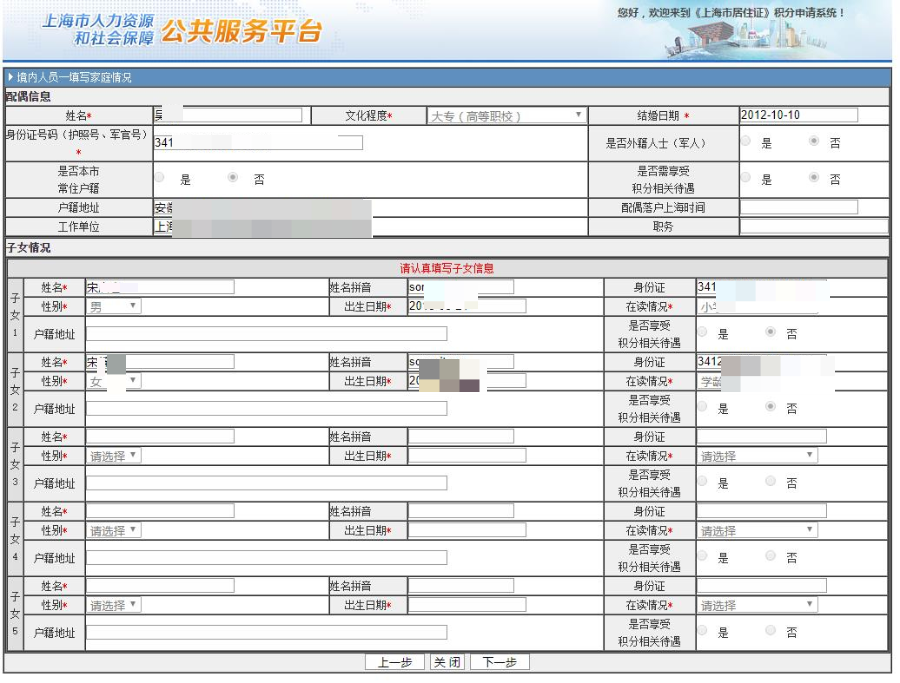The width and height of the screenshot is (900, 683).
Task: Select 是 for 是否外籍人士（军人）
Action: pos(746,141)
